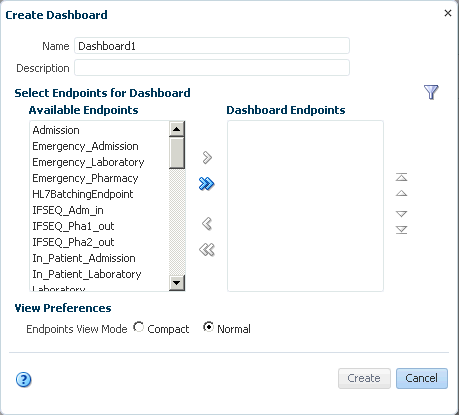
Task: Focus the Description input field
Action: (x=212, y=68)
